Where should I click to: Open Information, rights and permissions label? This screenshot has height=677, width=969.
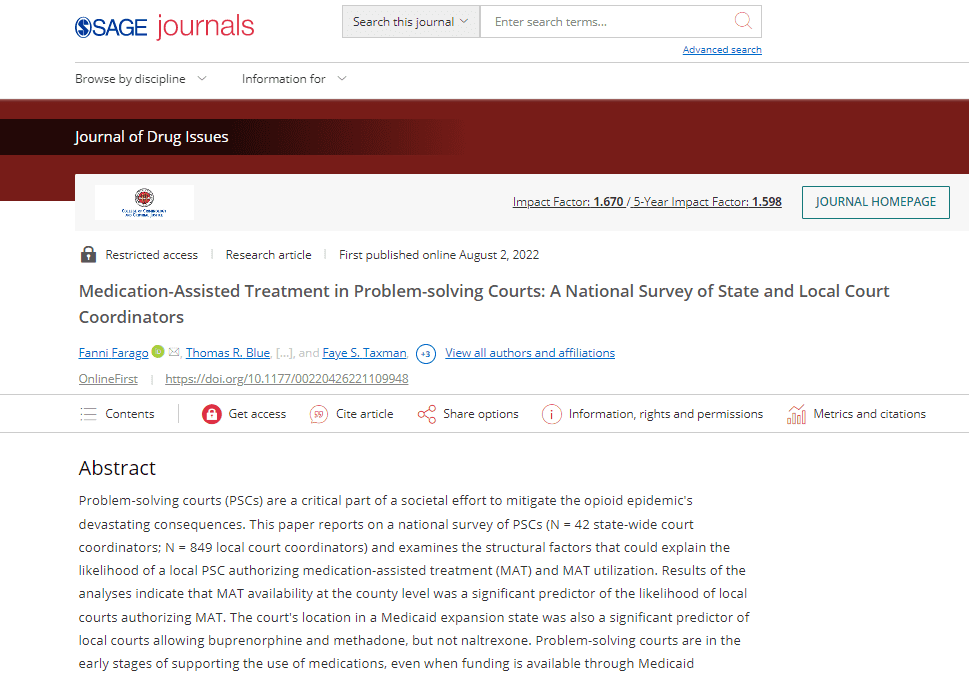[x=666, y=414]
